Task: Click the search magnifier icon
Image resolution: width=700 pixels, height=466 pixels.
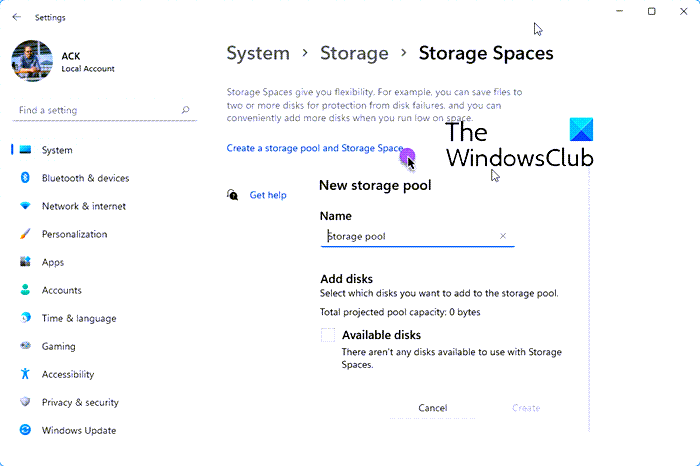Action: point(185,110)
